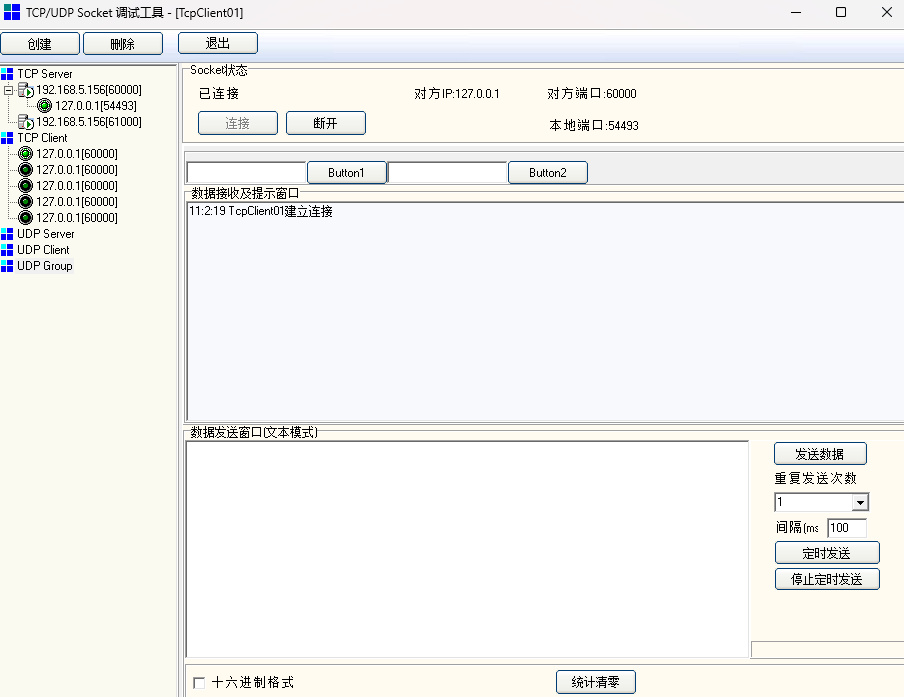Click the TCP Server category icon

tap(7, 74)
